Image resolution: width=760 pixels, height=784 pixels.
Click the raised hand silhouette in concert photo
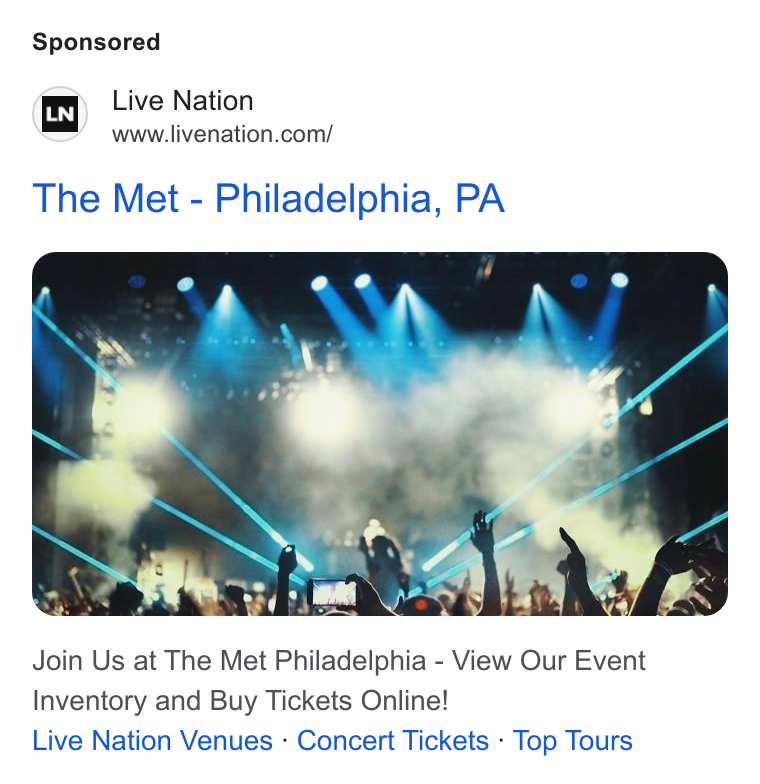484,530
